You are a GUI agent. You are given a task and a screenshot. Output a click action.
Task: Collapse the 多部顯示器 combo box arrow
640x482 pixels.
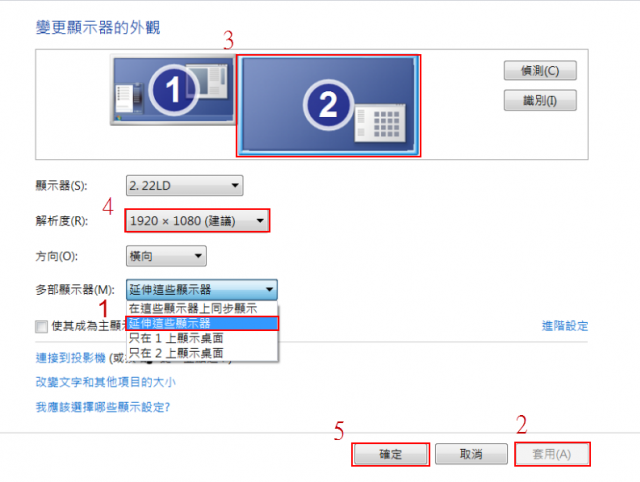click(x=269, y=289)
